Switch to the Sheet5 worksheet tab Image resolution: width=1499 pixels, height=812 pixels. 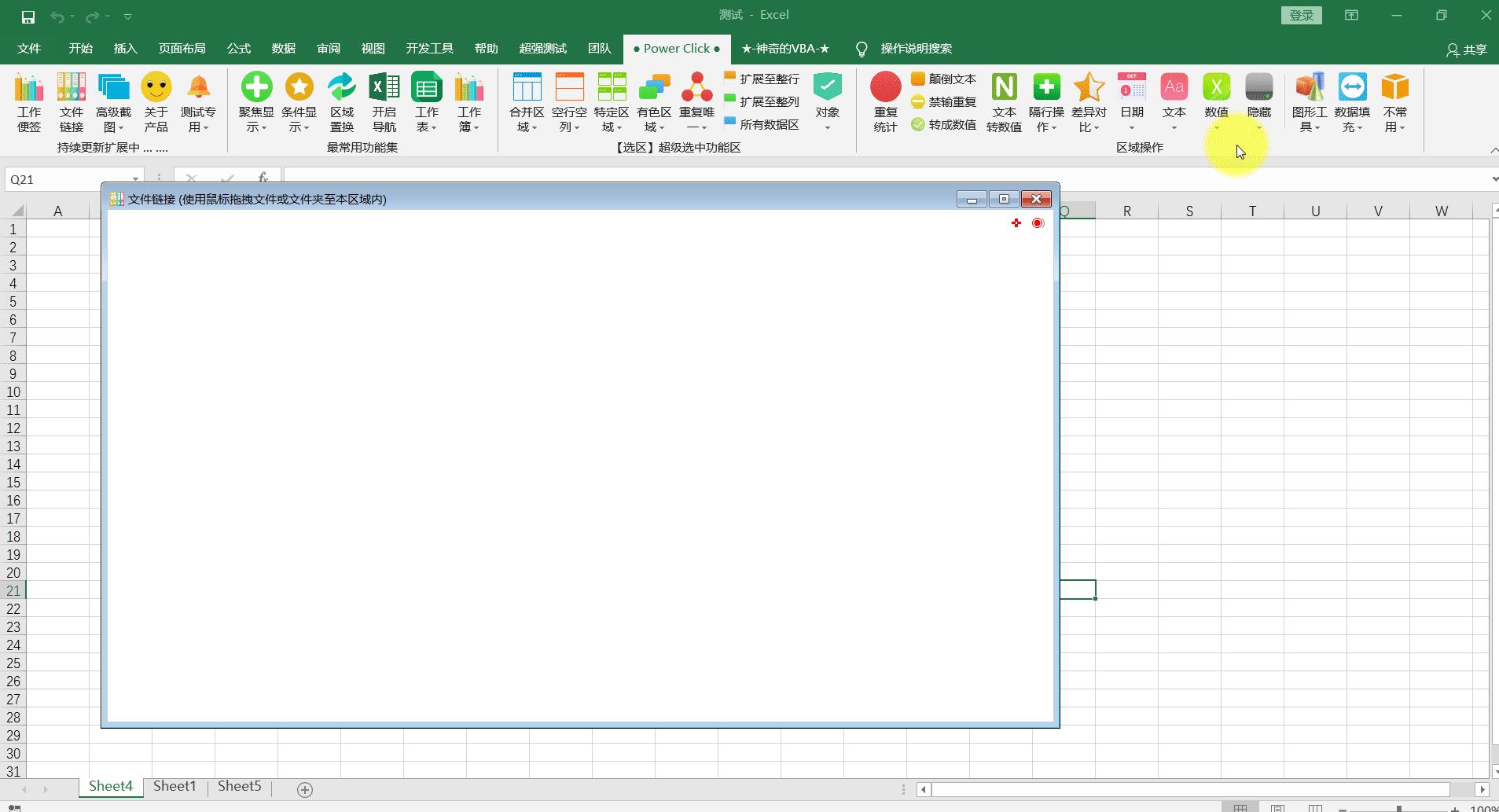[239, 785]
